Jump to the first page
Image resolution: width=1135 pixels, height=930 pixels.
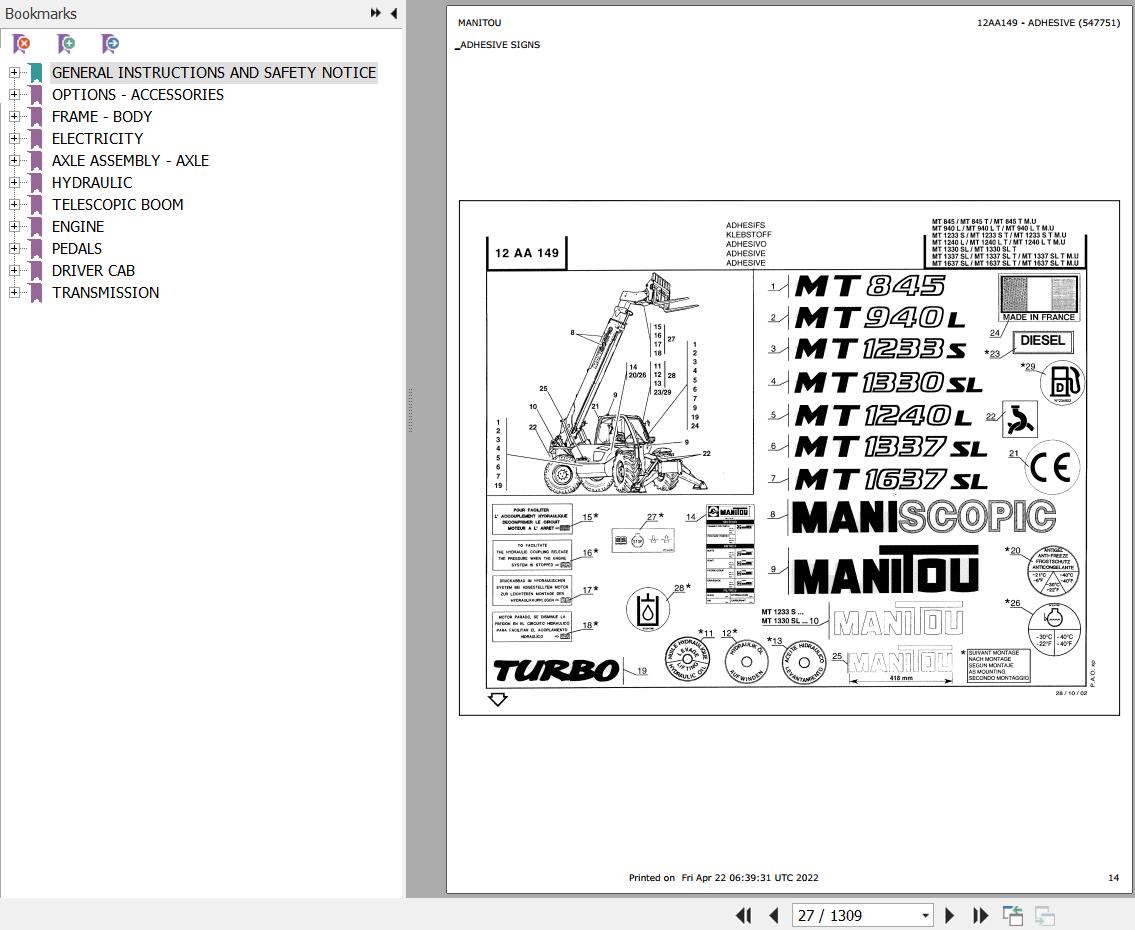pos(744,915)
